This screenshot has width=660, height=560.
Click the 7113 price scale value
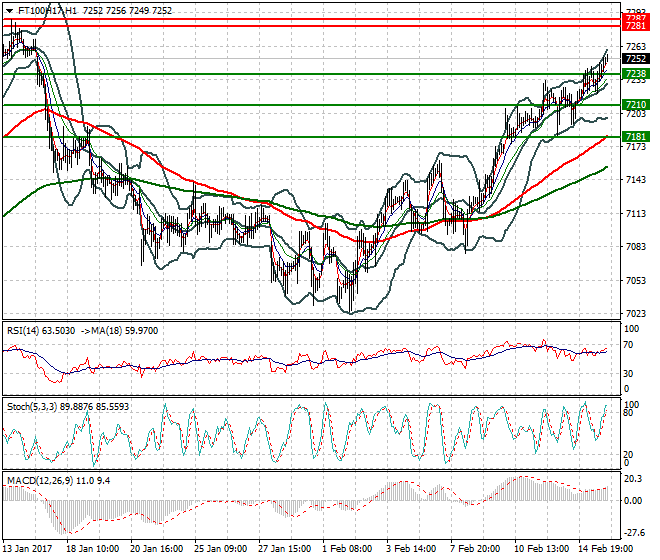click(x=636, y=213)
